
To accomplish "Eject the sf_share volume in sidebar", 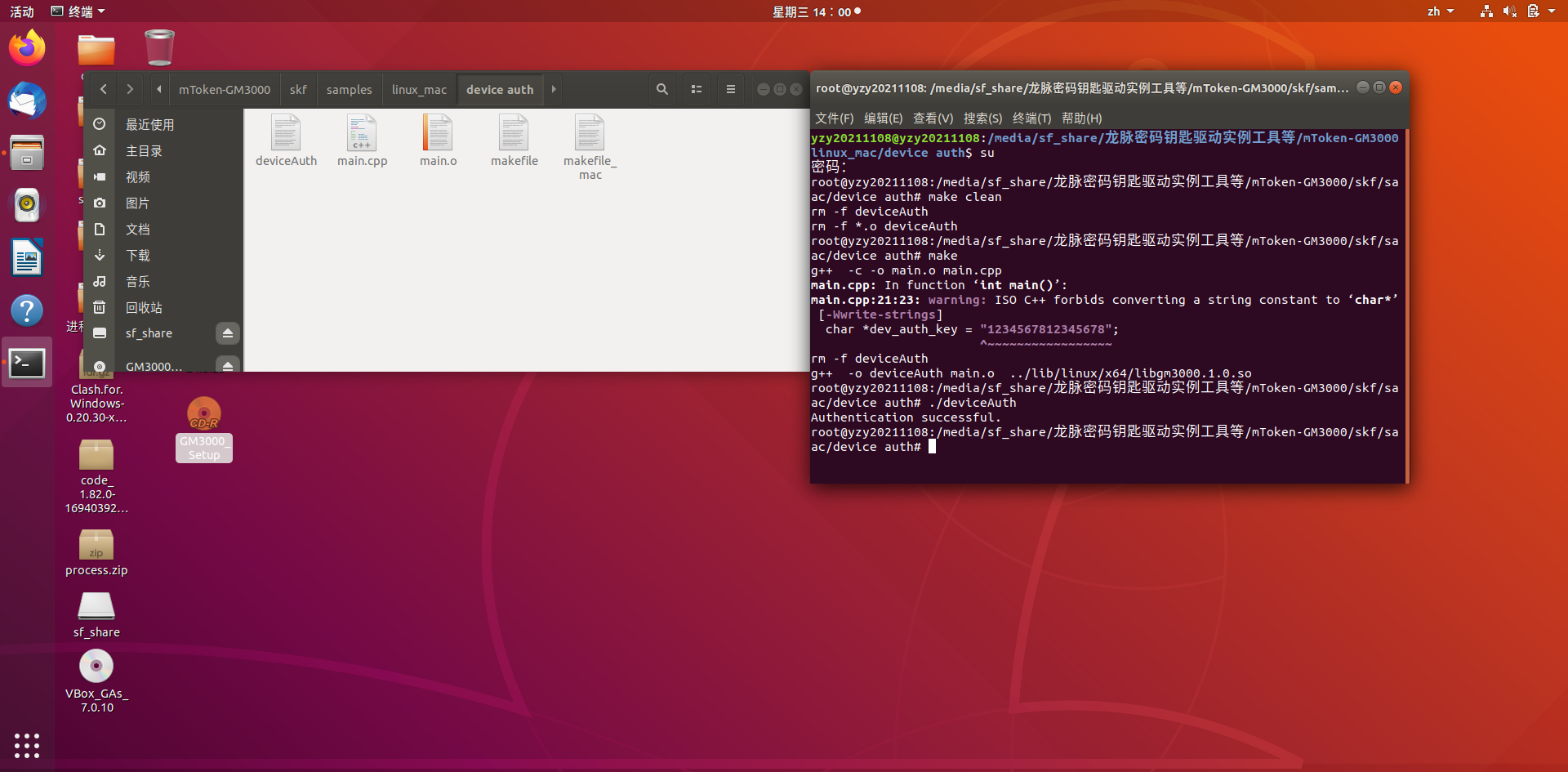I will tap(228, 333).
